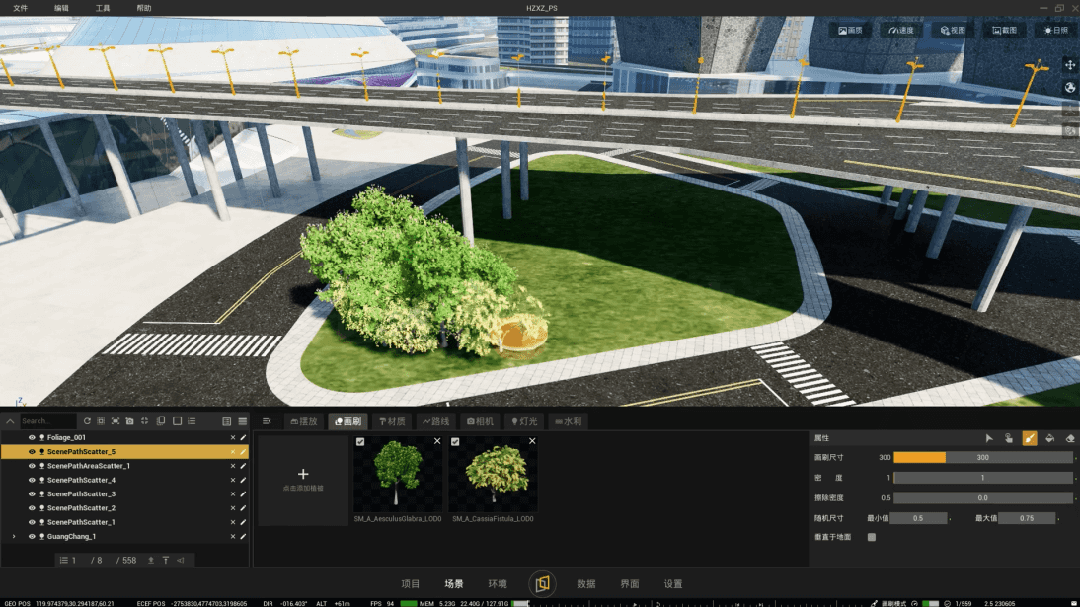
Task: Open the 工具 menu
Action: [x=103, y=8]
